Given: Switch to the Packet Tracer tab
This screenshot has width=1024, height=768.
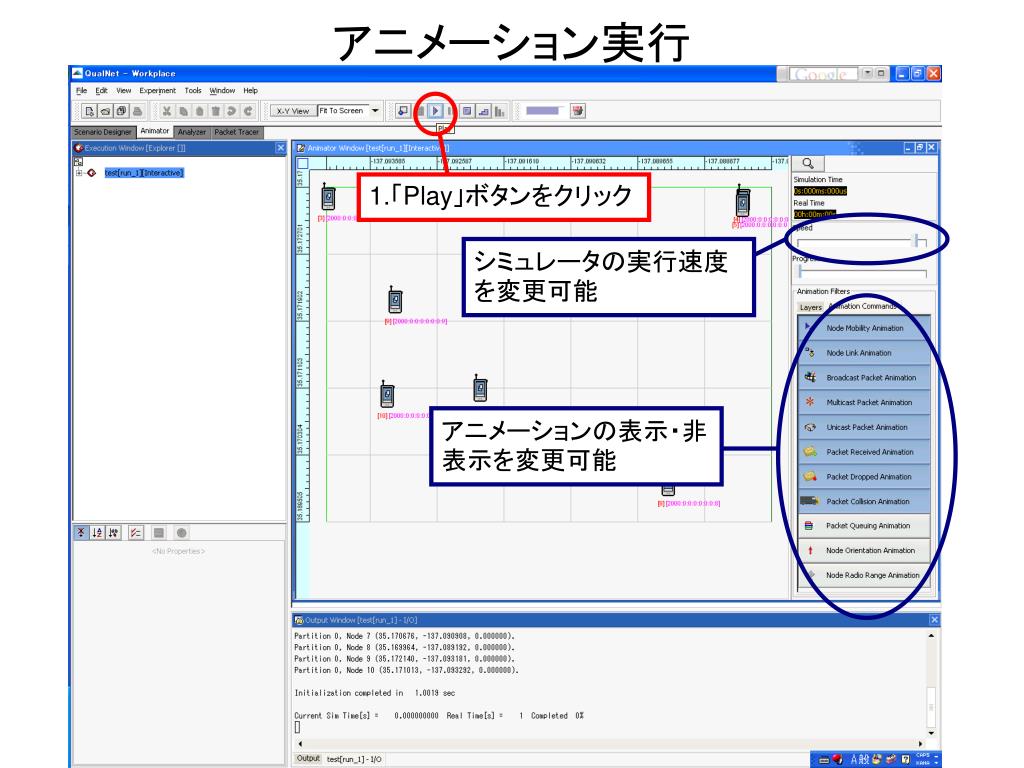Looking at the screenshot, I should click(237, 132).
